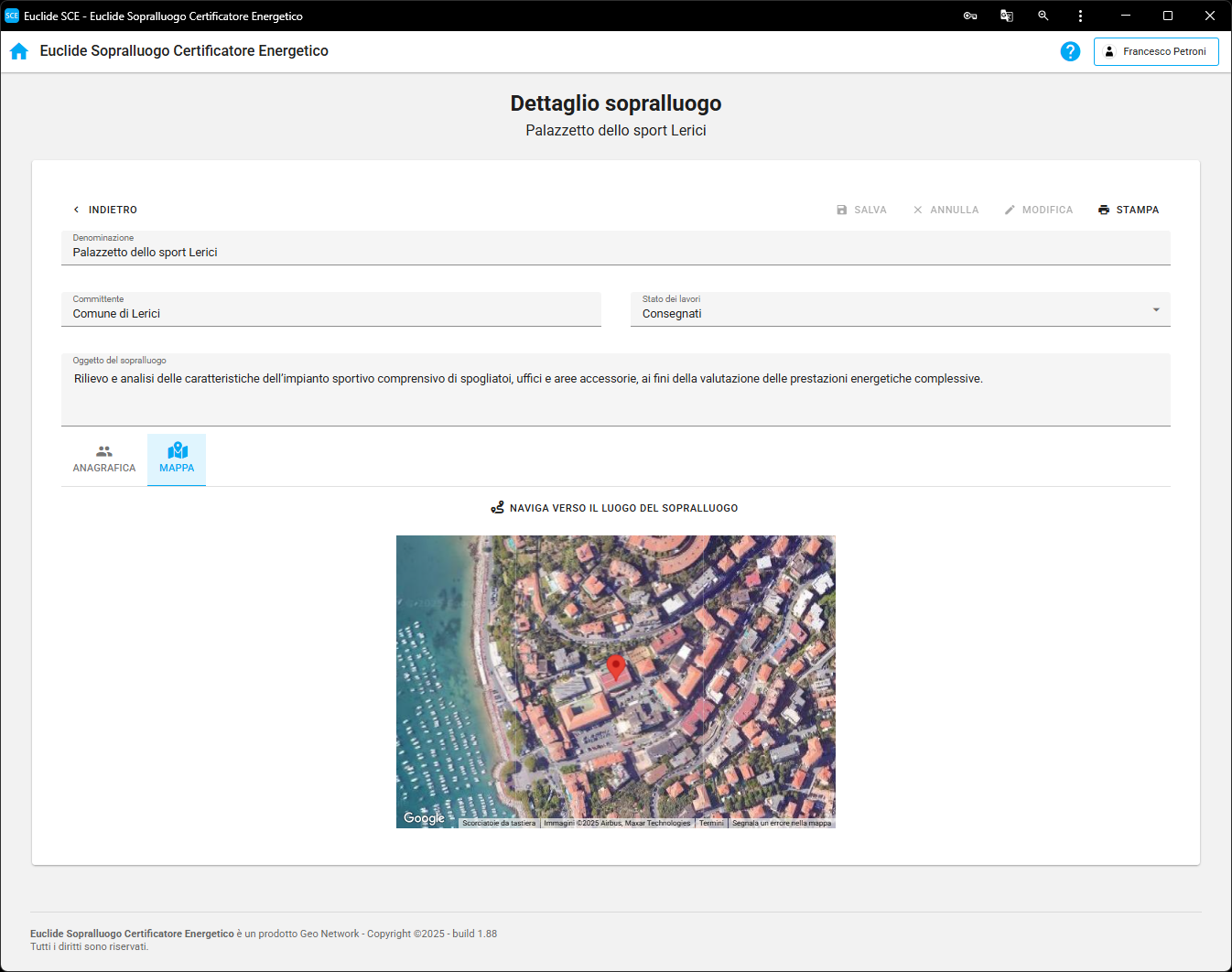Click the Google logo on the map
Viewport: 1232px width, 972px height.
[x=424, y=818]
